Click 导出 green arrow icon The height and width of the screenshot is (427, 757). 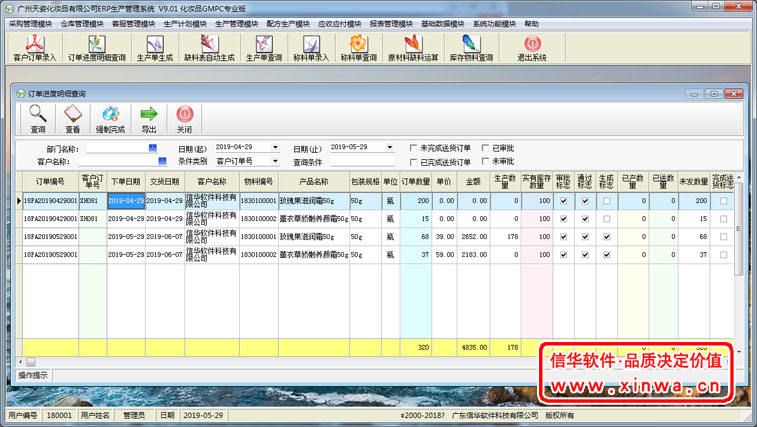coord(149,119)
